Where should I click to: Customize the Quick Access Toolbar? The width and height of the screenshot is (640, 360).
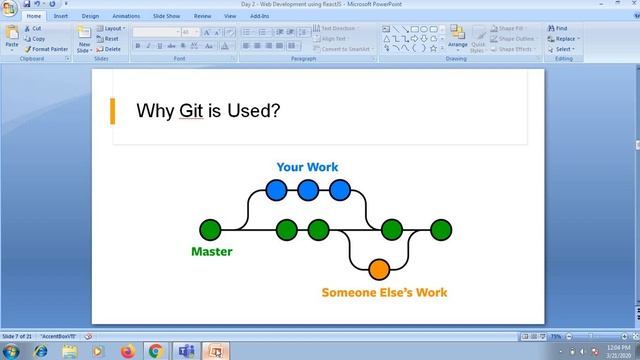(66, 4)
